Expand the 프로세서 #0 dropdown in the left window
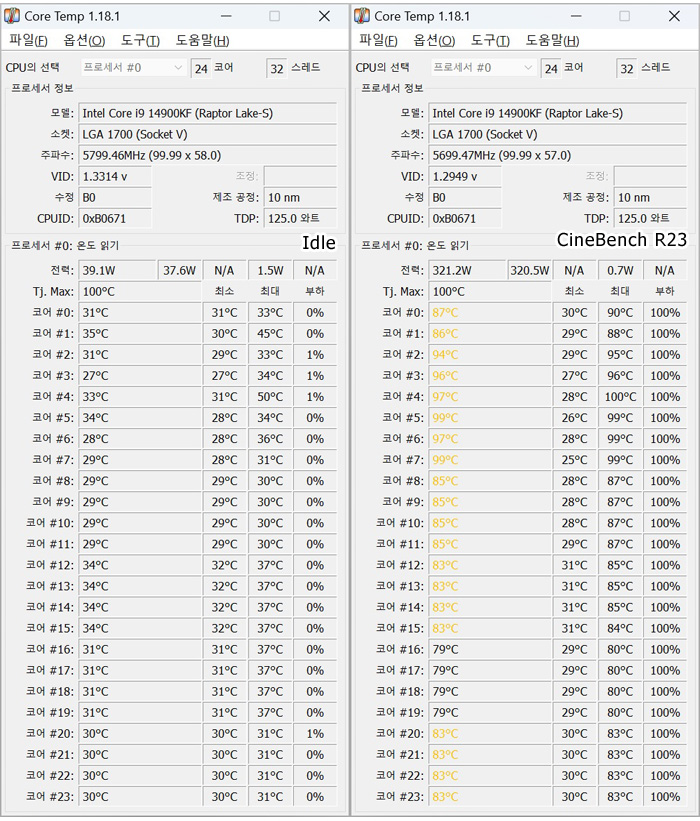 pos(179,67)
